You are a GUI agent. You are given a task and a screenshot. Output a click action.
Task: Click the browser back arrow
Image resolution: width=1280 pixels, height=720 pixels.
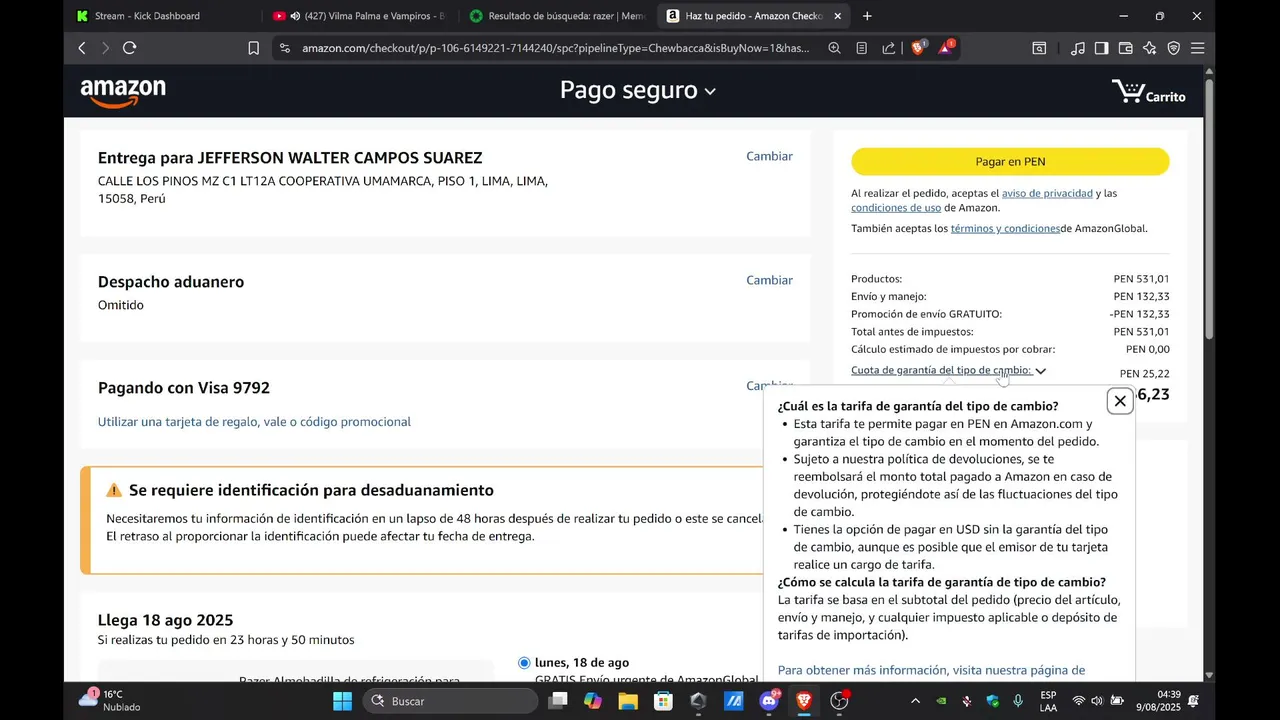tap(82, 48)
